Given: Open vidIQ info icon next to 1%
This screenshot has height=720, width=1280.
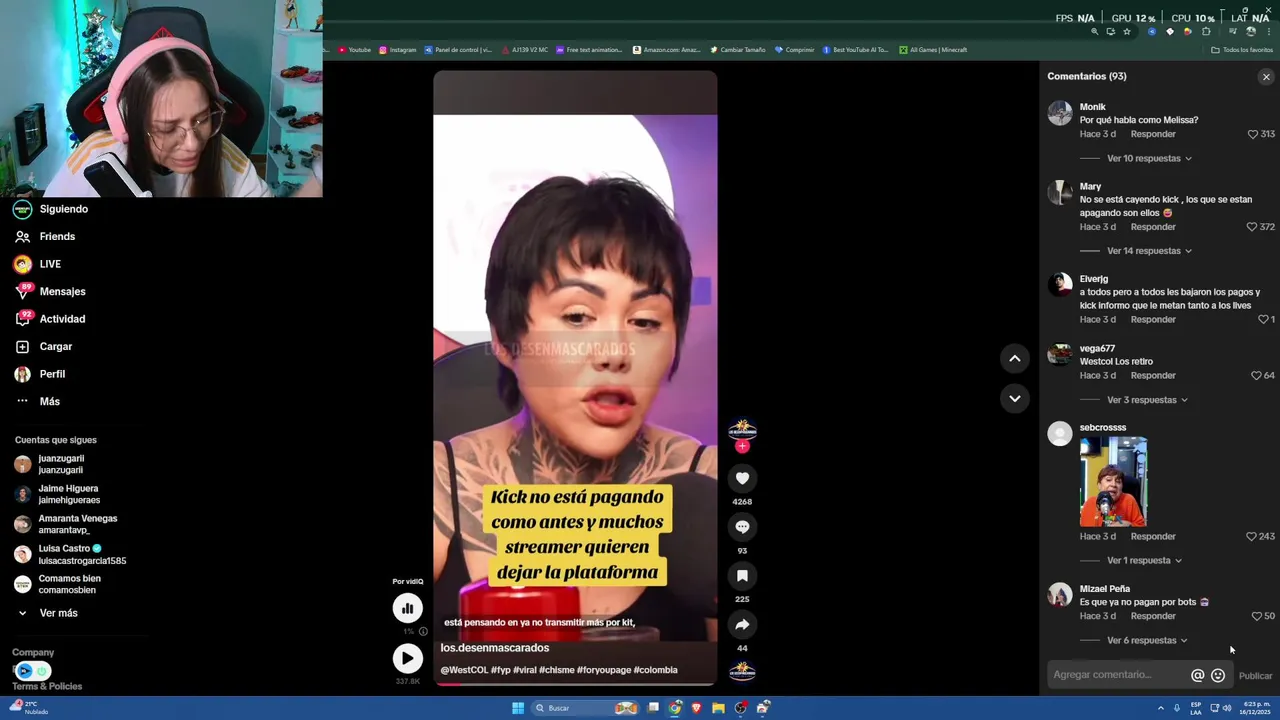Looking at the screenshot, I should [x=423, y=632].
